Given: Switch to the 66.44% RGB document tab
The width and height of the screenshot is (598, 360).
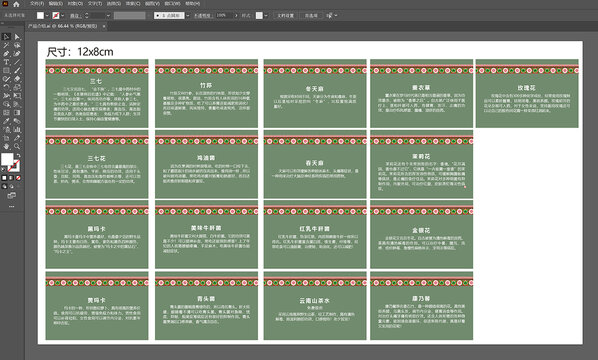Looking at the screenshot, I should 63,26.
